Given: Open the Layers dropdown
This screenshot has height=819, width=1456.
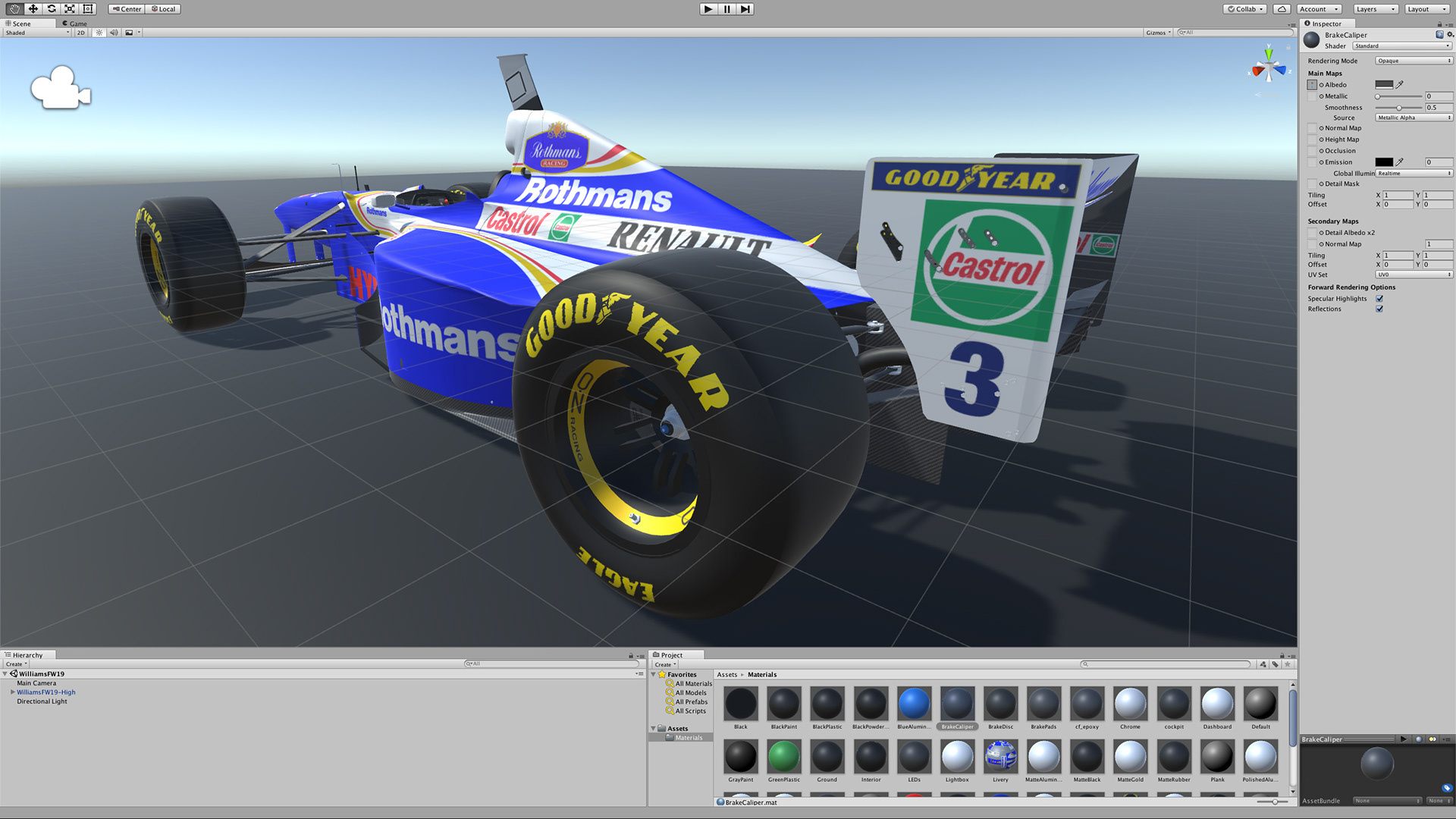Looking at the screenshot, I should pyautogui.click(x=1376, y=9).
